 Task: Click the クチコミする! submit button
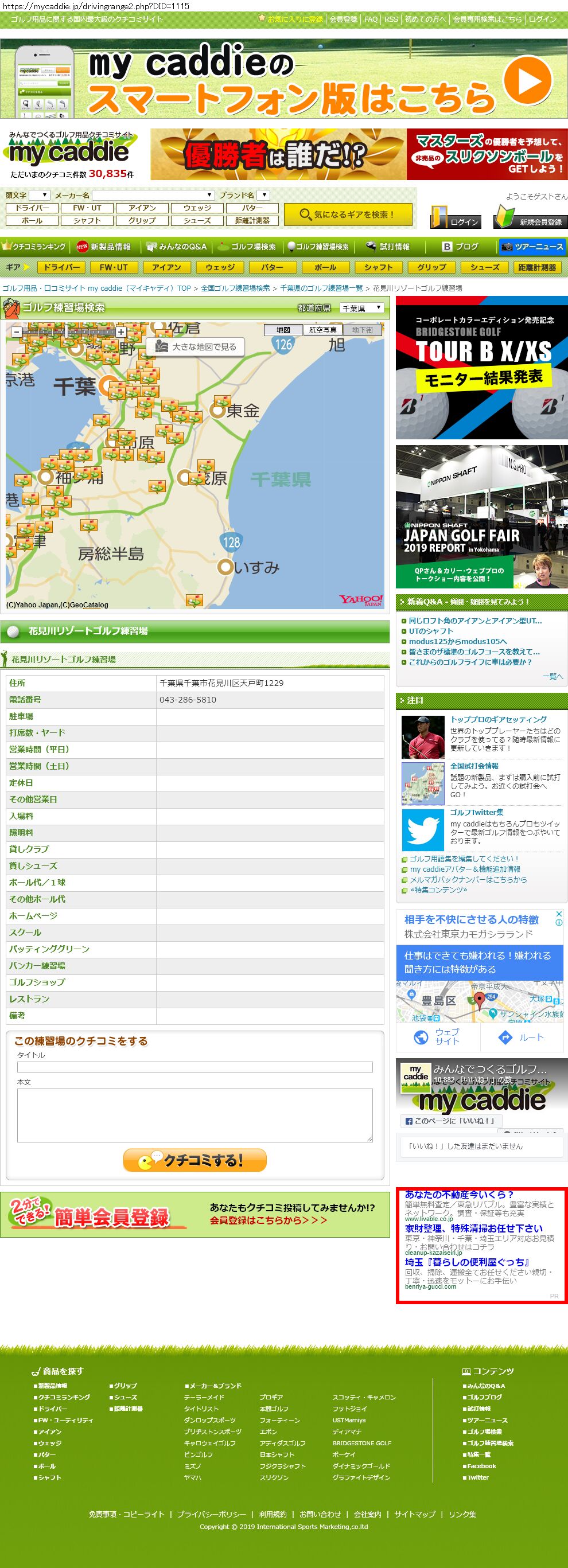click(x=195, y=1160)
